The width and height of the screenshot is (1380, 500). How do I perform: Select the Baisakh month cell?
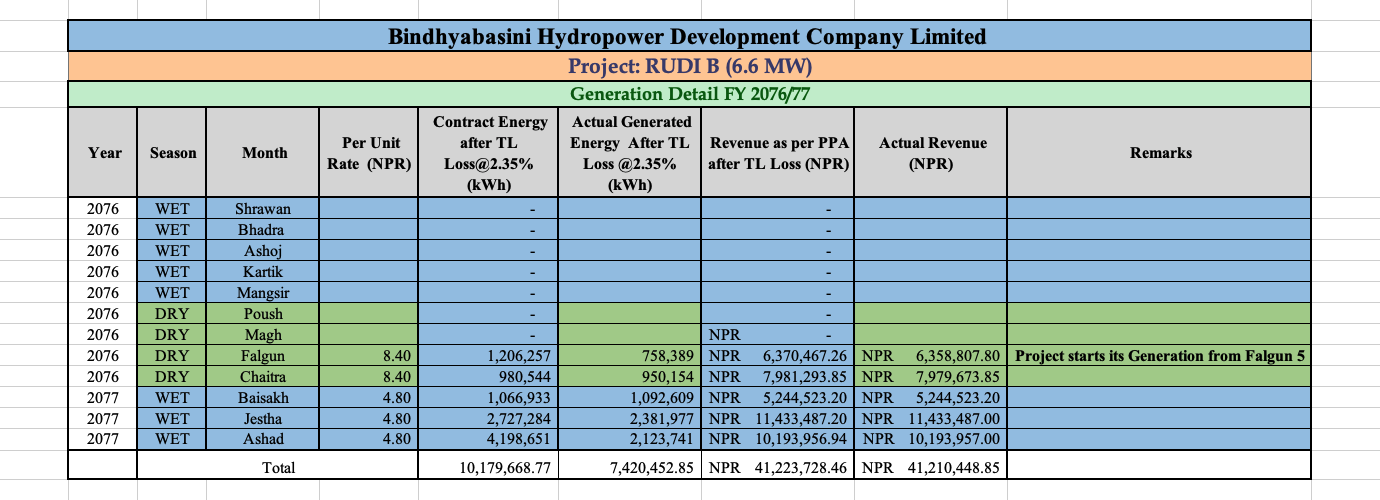[264, 398]
